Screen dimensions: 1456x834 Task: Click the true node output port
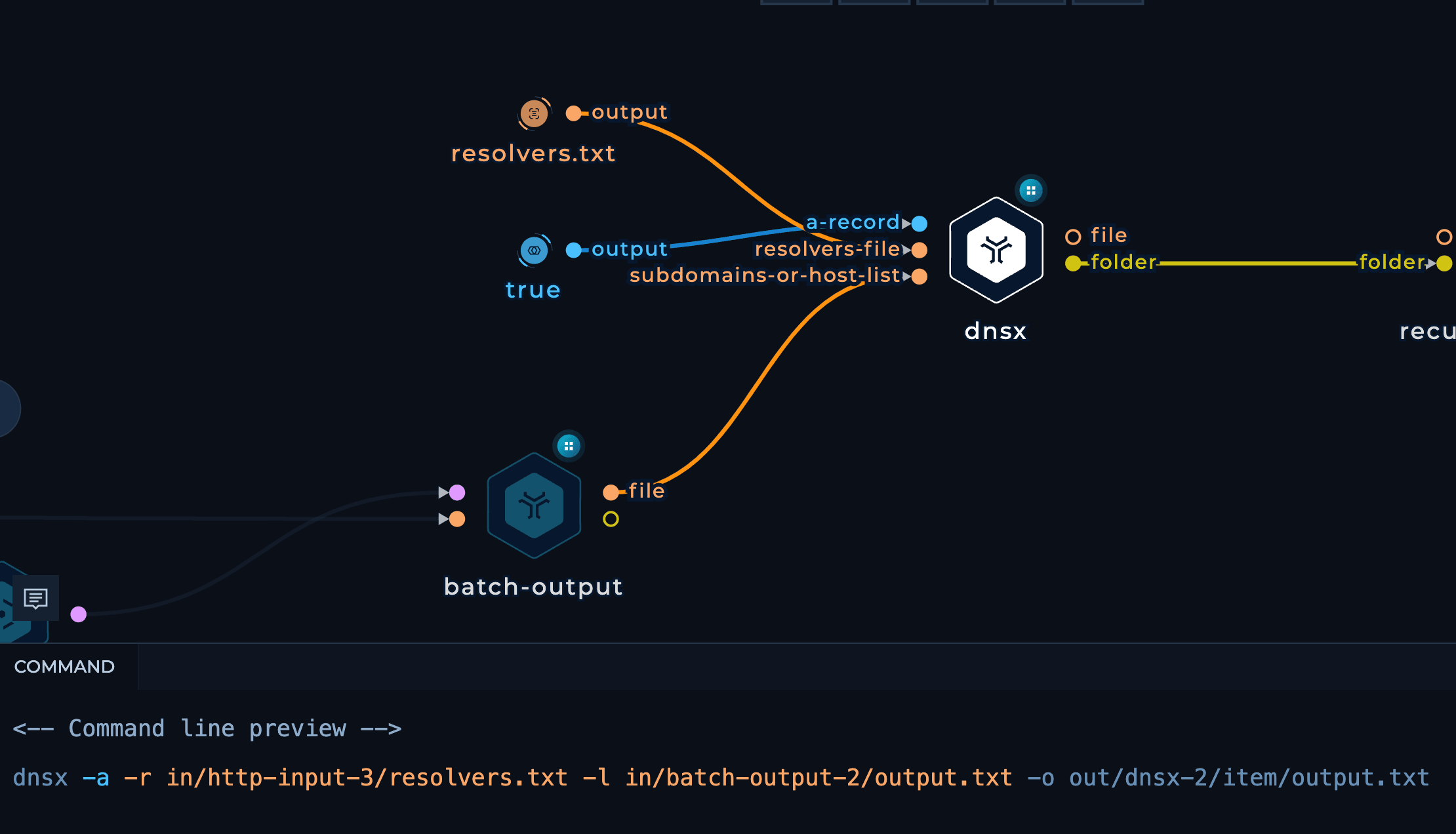click(573, 250)
